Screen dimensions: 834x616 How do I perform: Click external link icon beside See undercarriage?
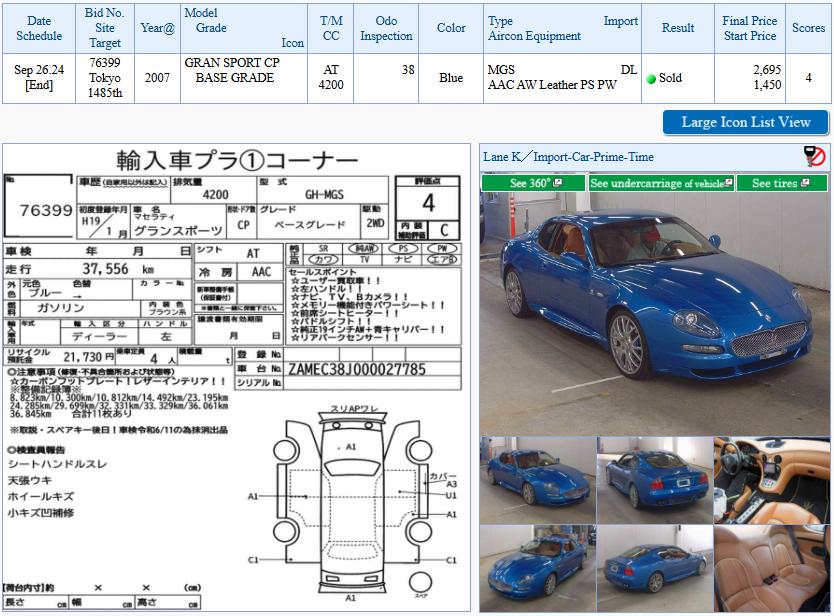pos(729,183)
